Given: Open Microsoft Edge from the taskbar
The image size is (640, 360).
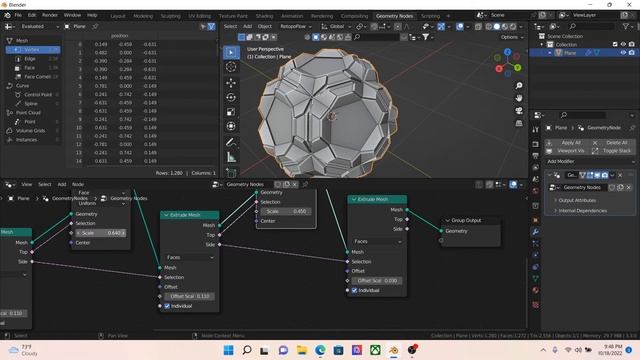Looking at the screenshot, I should coord(320,350).
